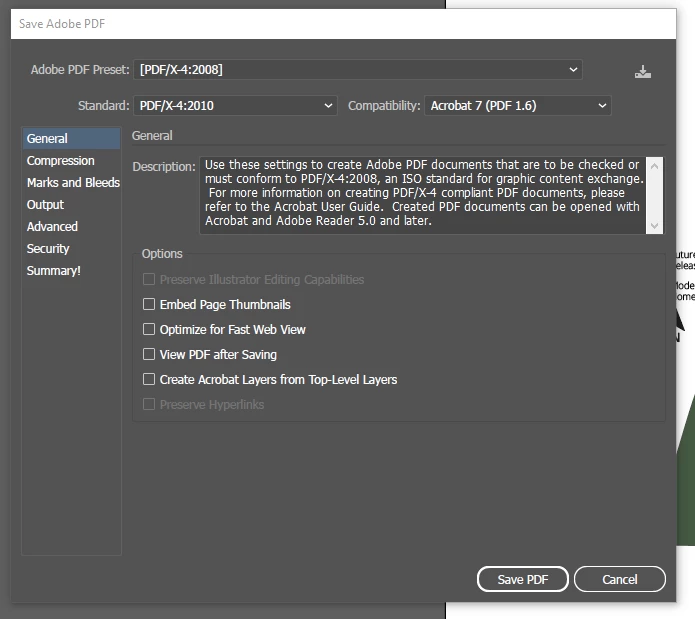The width and height of the screenshot is (695, 619).
Task: Enable Create Acrobat Layers from Top-Level Layers
Action: [x=149, y=379]
